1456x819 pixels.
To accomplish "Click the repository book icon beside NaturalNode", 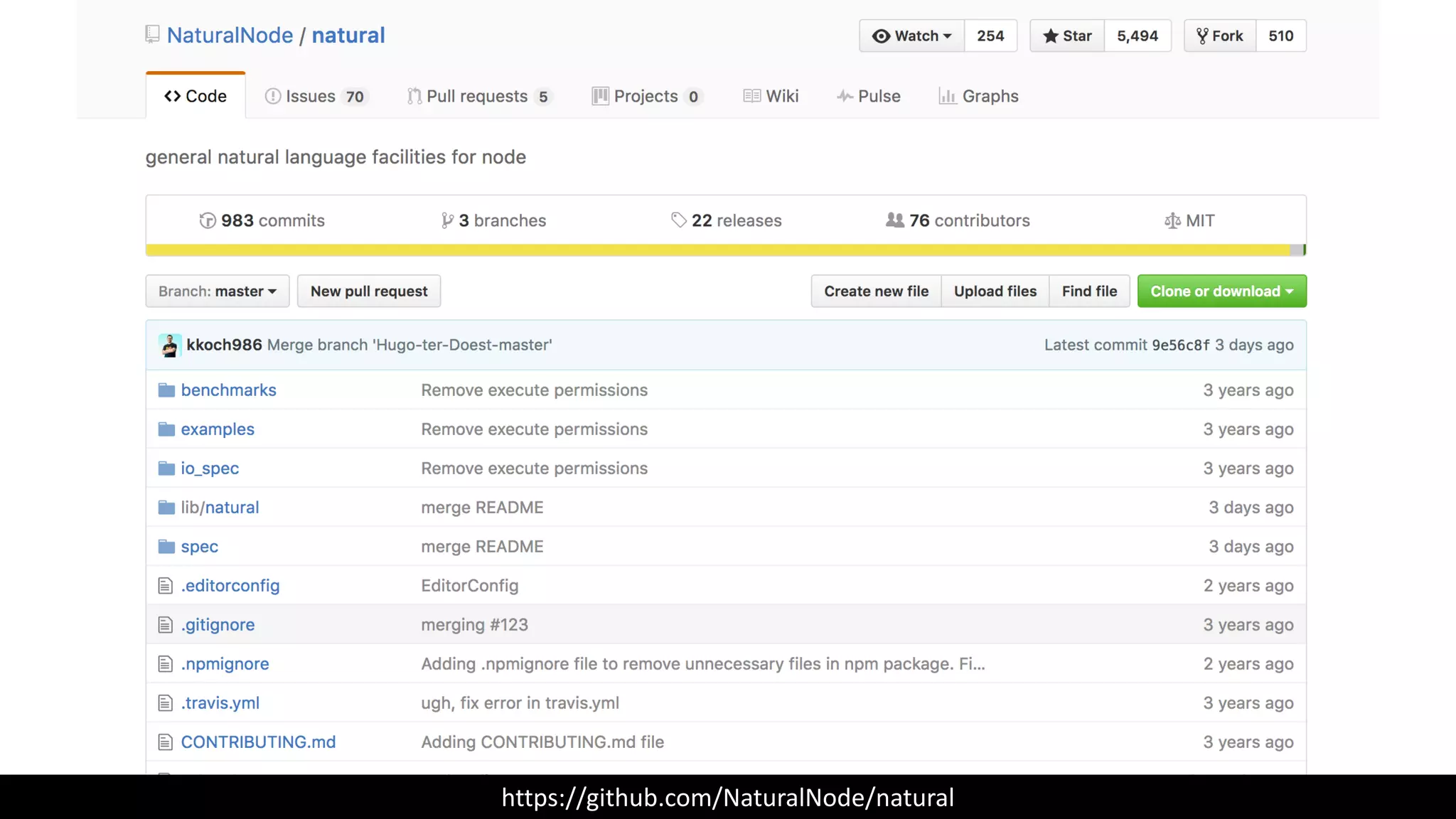I will pyautogui.click(x=152, y=34).
